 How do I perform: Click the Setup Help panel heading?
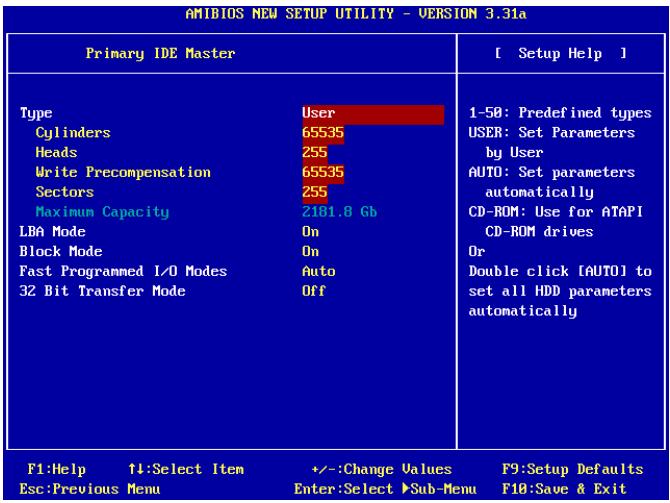[561, 54]
